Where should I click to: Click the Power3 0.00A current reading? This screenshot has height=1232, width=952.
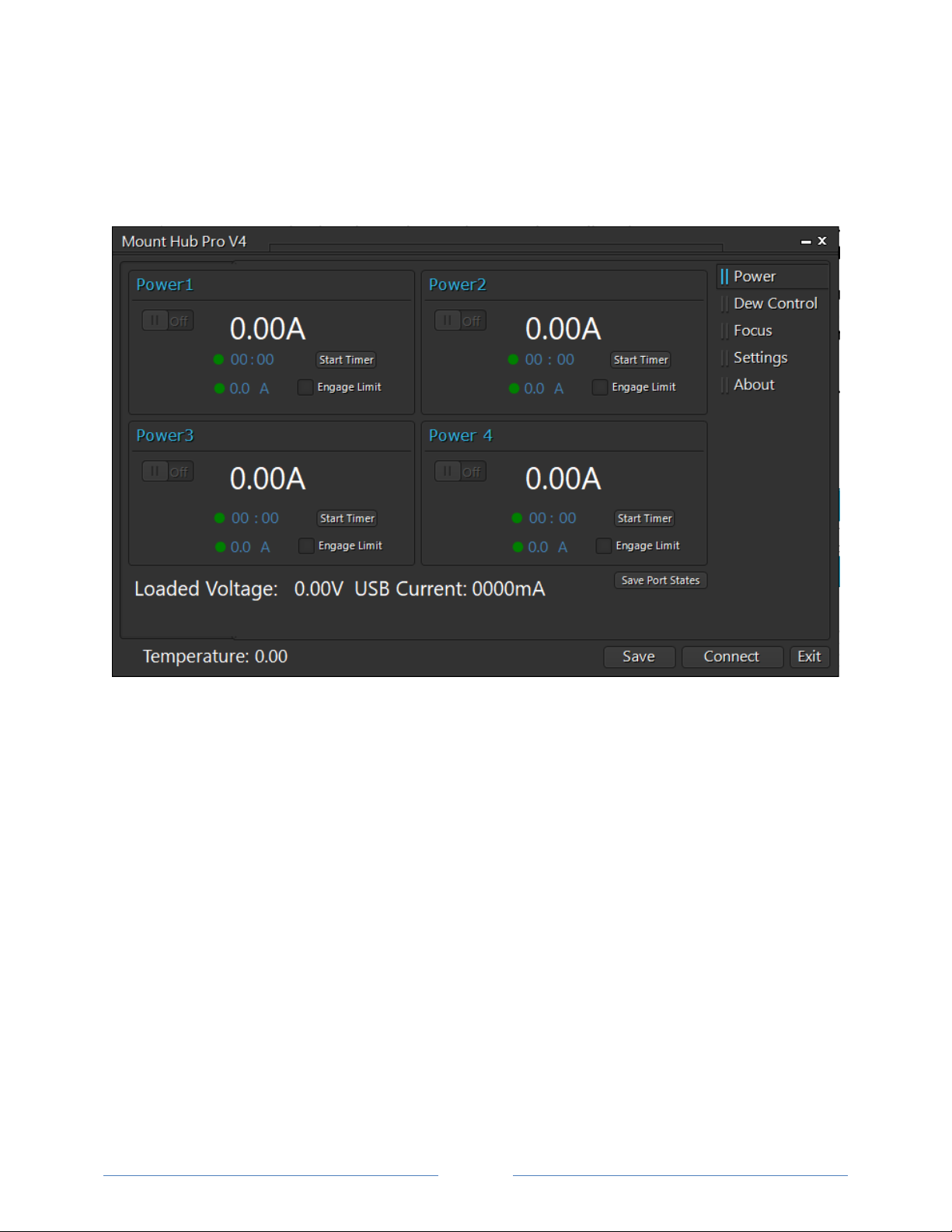click(x=268, y=480)
